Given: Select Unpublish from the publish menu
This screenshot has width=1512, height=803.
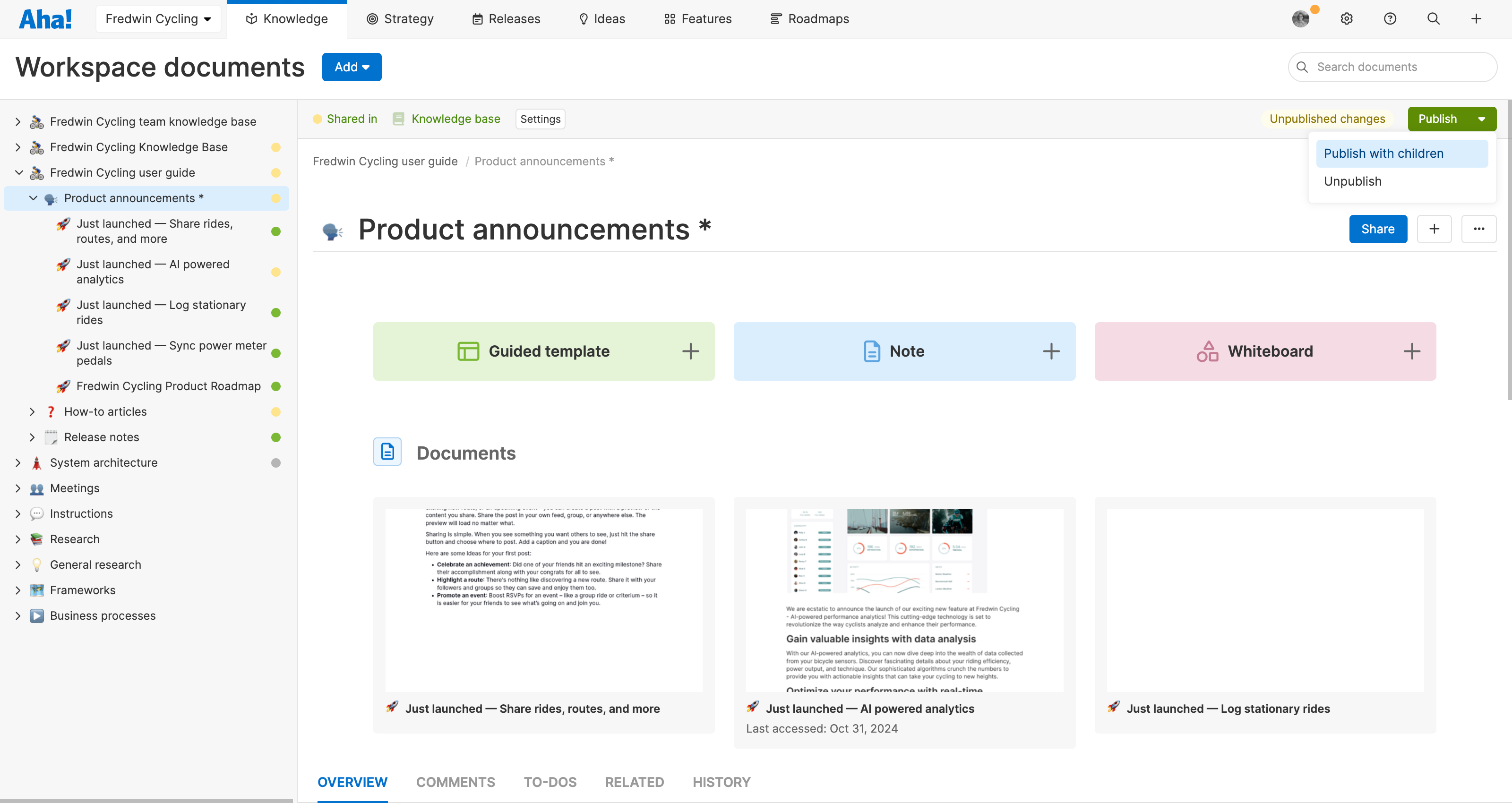Looking at the screenshot, I should [x=1352, y=181].
